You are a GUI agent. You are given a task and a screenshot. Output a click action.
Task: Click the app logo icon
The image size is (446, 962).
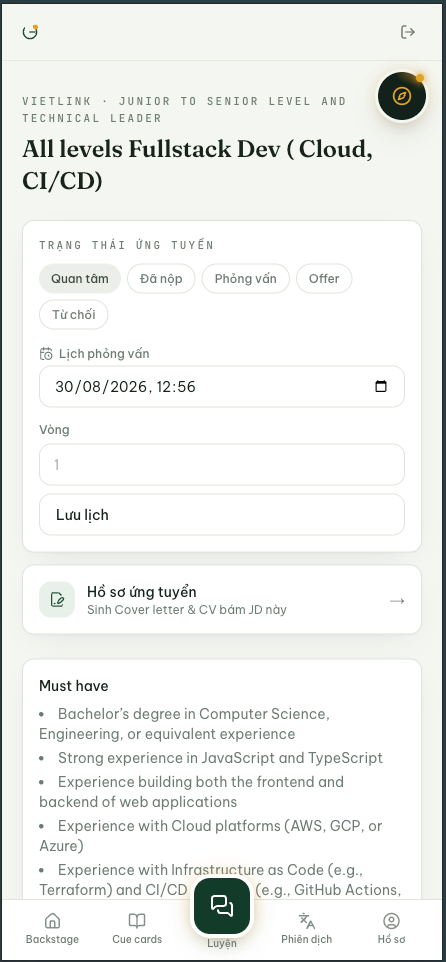click(30, 32)
